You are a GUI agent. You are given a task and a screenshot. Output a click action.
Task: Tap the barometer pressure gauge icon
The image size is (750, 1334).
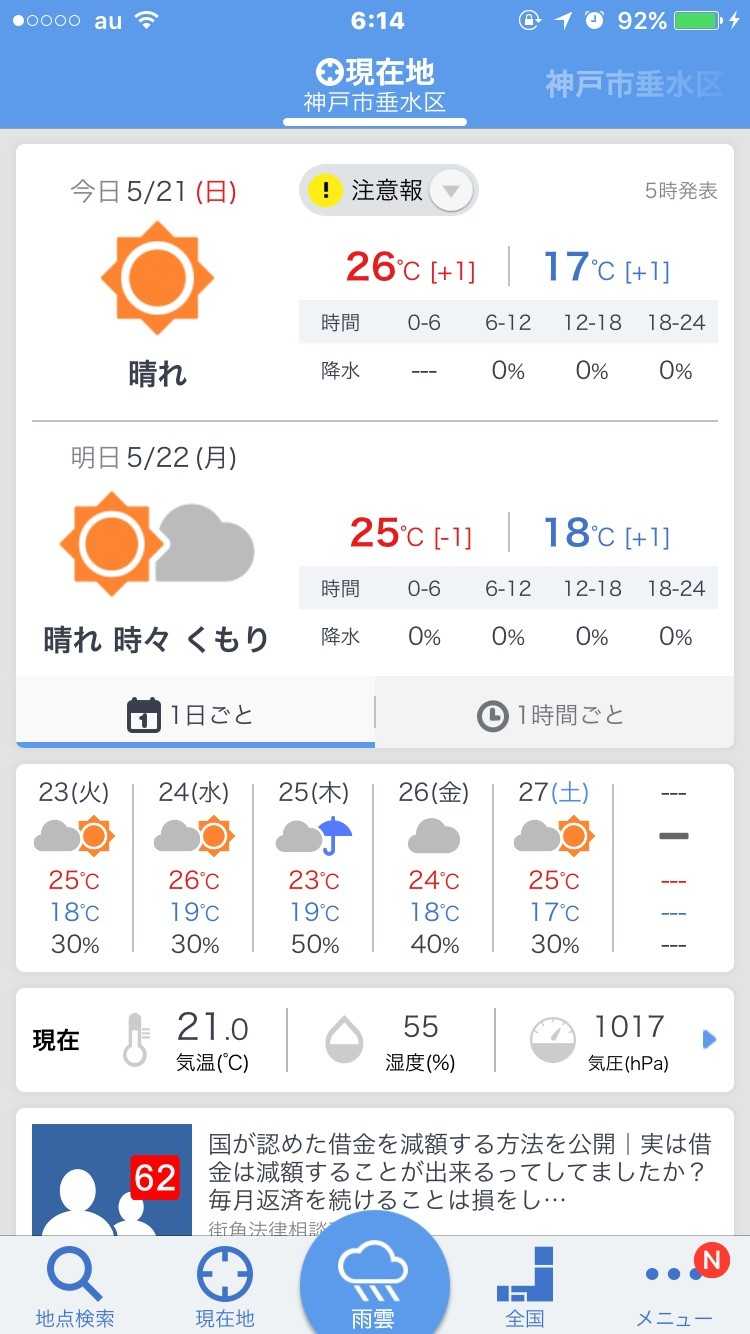pos(552,1040)
